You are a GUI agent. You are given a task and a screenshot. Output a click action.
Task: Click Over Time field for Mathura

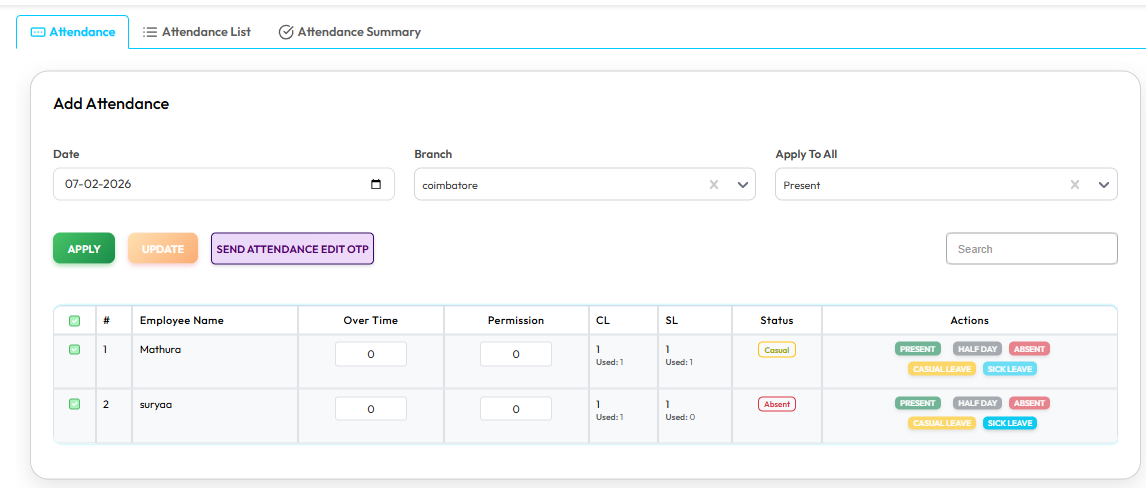[x=371, y=354]
